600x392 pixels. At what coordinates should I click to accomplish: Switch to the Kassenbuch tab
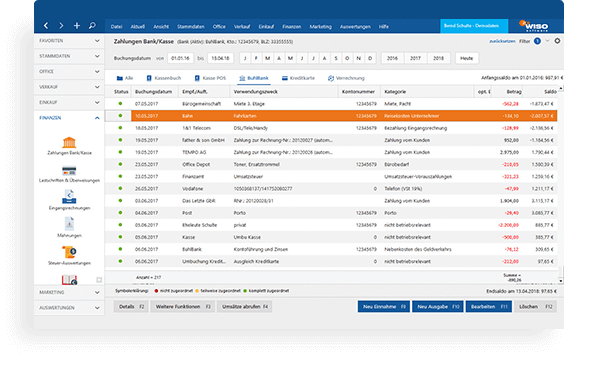click(164, 78)
